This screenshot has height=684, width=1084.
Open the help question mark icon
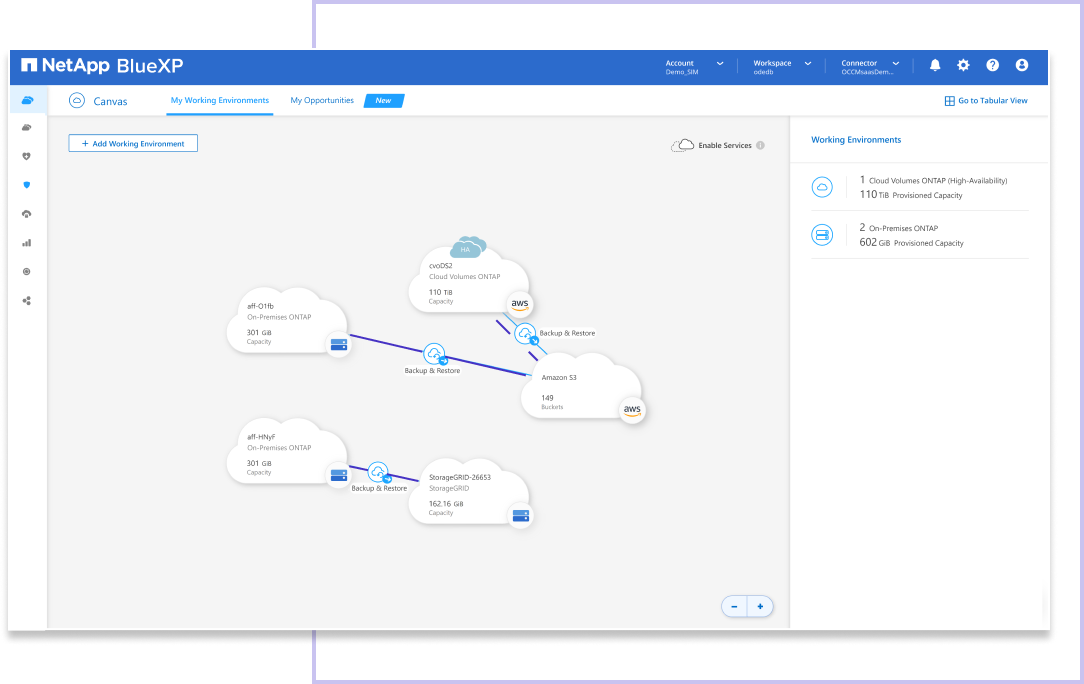(992, 65)
